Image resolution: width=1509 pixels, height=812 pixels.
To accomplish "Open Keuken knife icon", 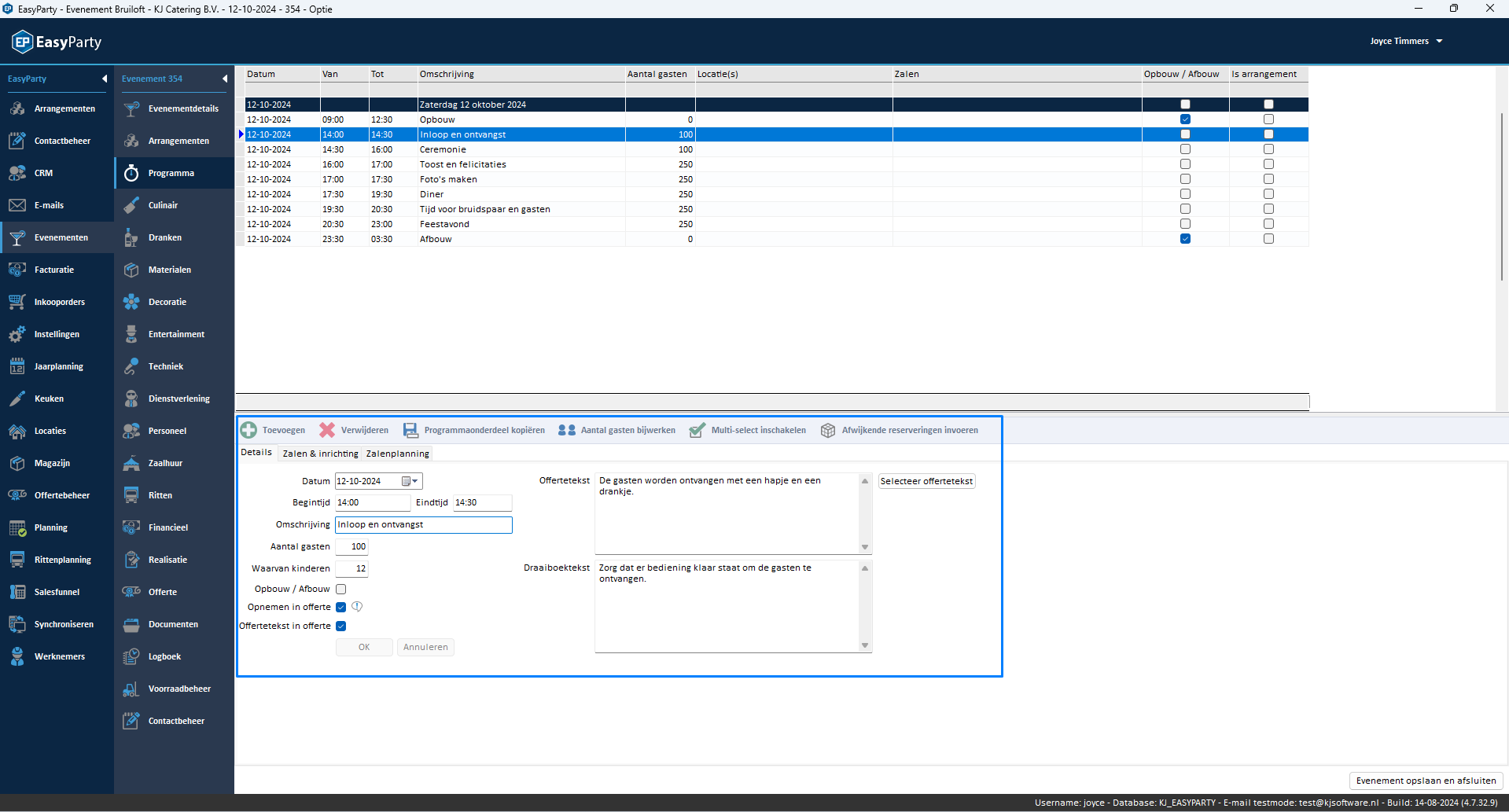I will (17, 399).
